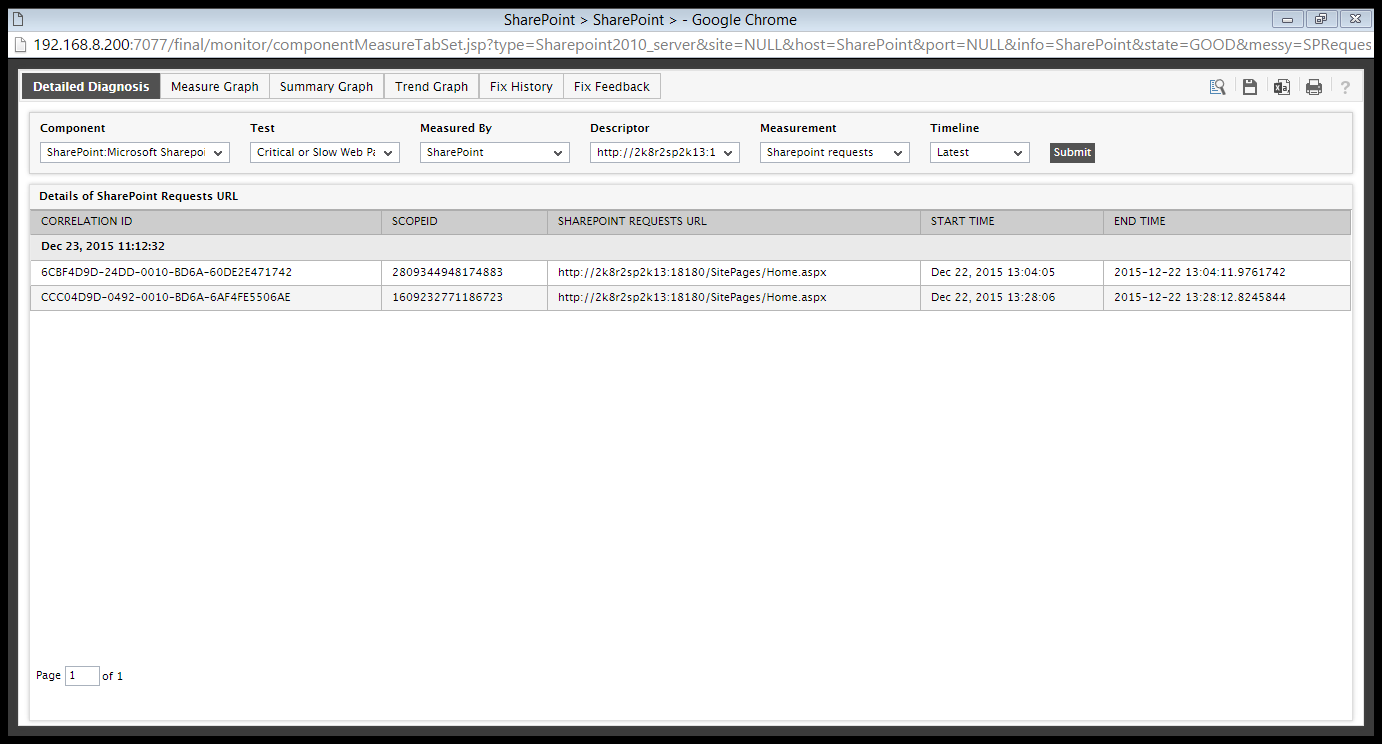Export data with the Excel icon
This screenshot has height=744, width=1382.
(x=1281, y=87)
